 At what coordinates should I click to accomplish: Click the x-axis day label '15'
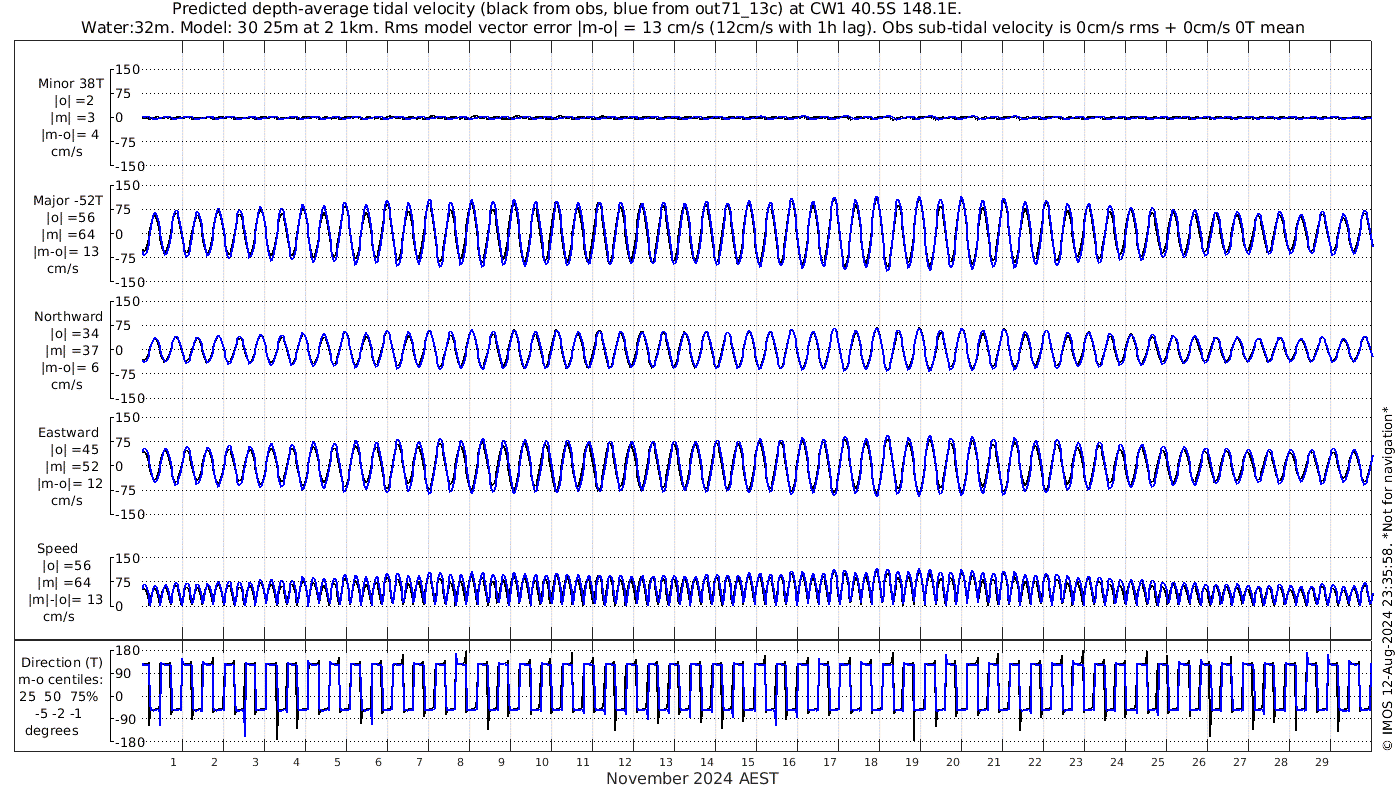[747, 762]
